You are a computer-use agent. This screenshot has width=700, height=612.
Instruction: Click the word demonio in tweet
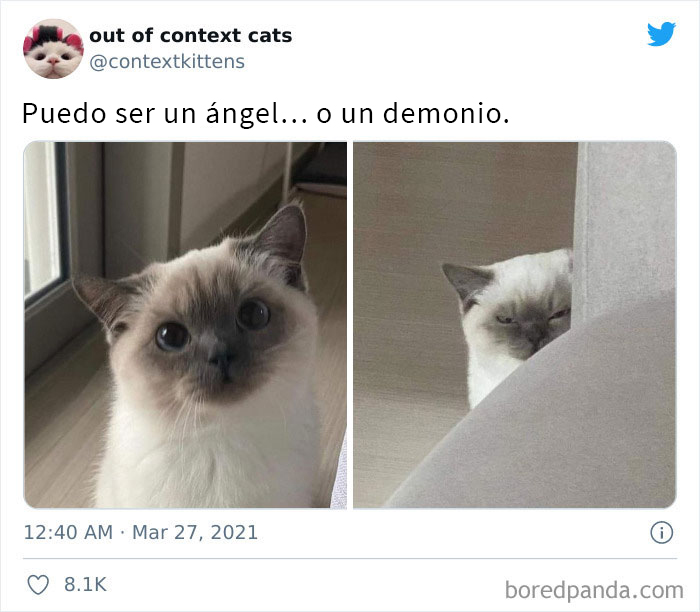click(446, 113)
